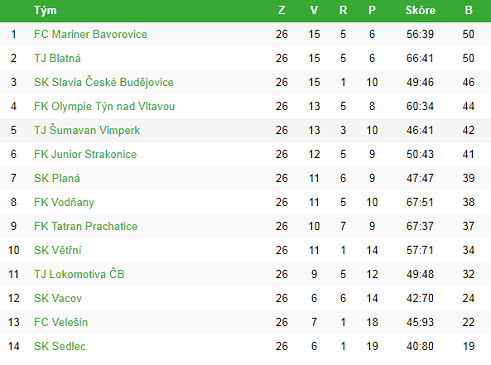Select SK Planá team link
The height and width of the screenshot is (365, 491).
tap(57, 178)
